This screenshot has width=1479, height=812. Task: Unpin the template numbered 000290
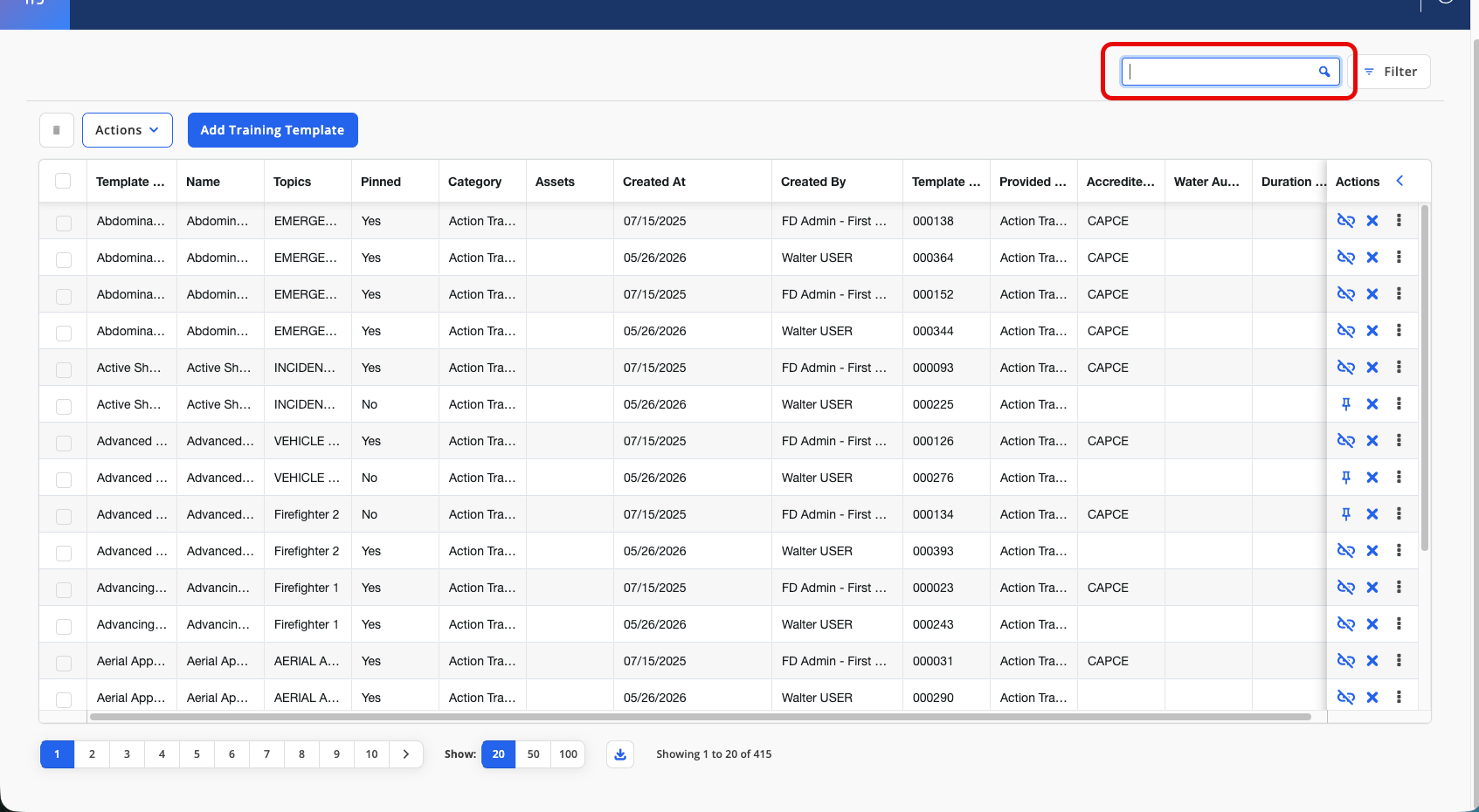1346,698
